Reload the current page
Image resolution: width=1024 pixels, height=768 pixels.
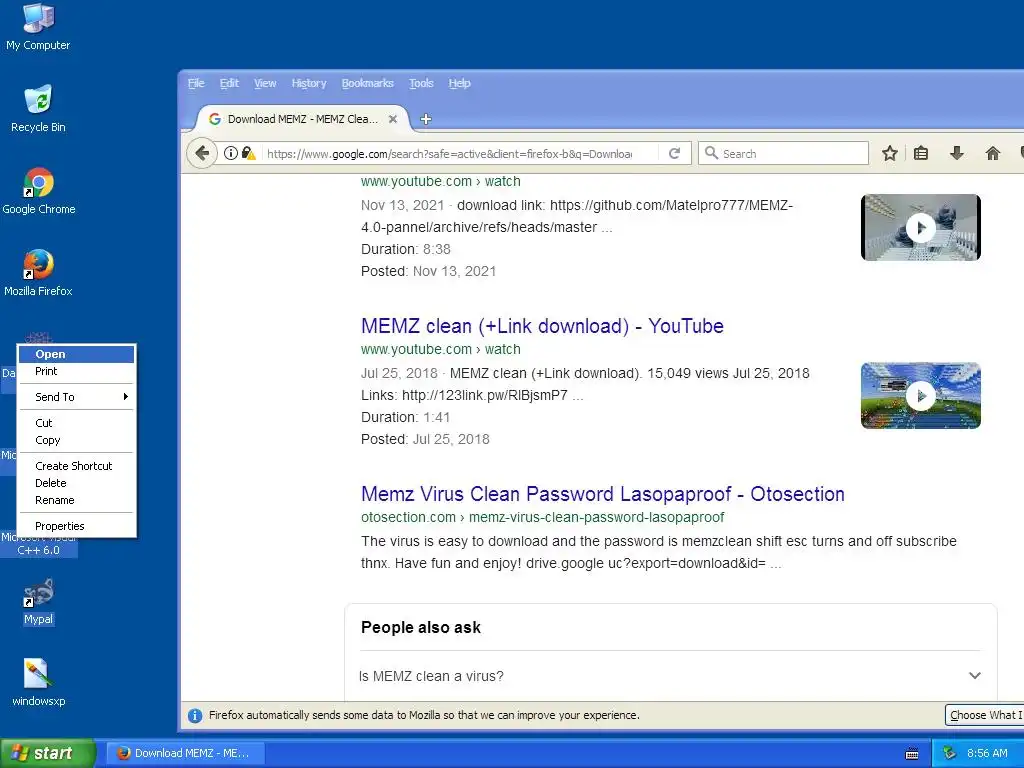(675, 153)
